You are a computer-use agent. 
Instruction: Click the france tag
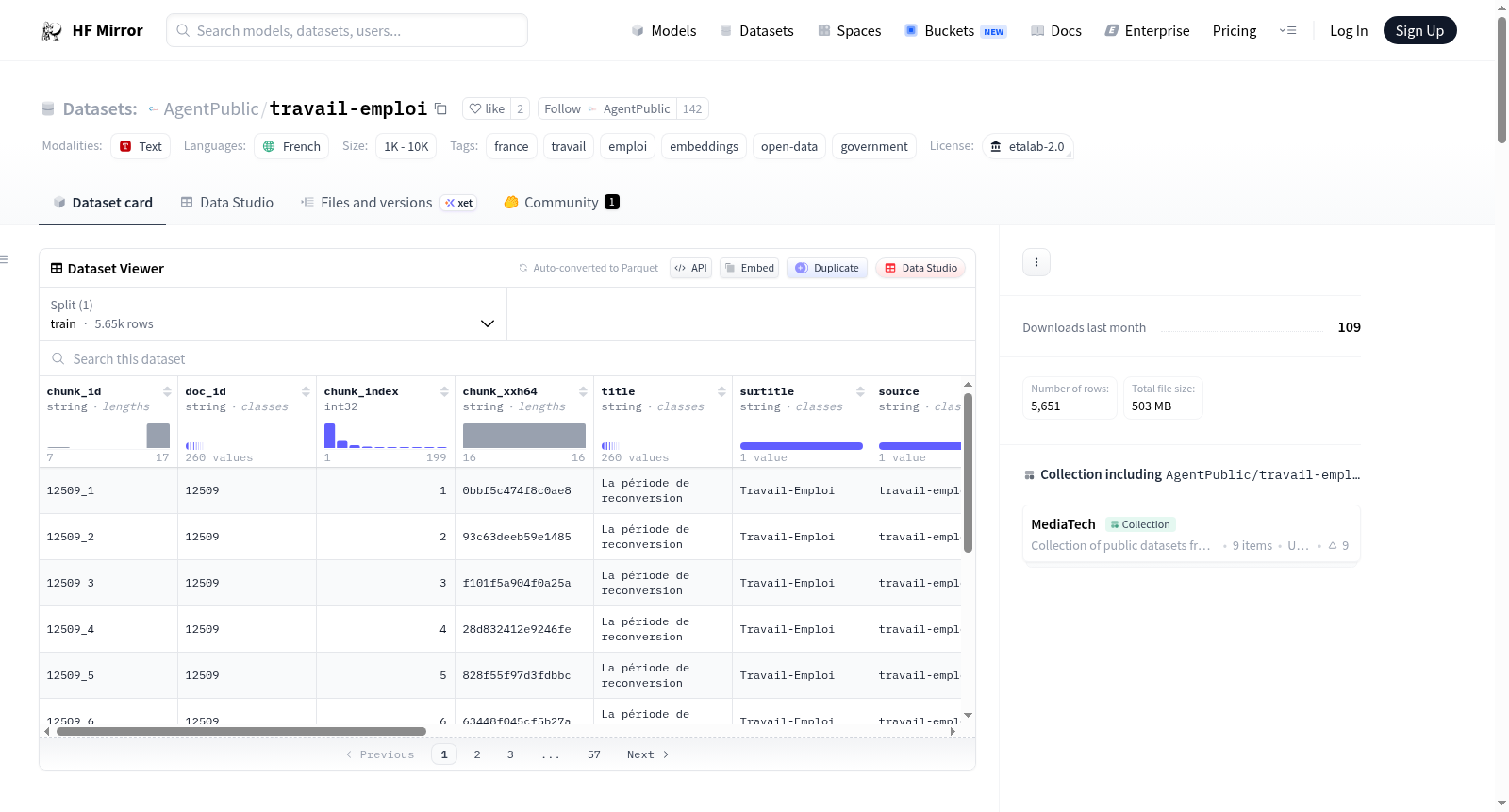tap(511, 146)
